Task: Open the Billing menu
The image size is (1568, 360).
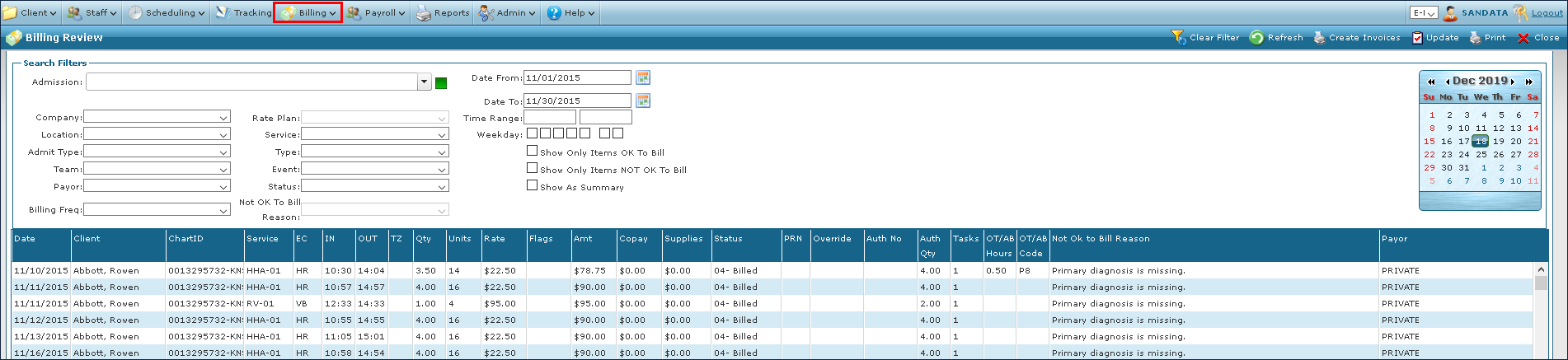Action: point(308,13)
